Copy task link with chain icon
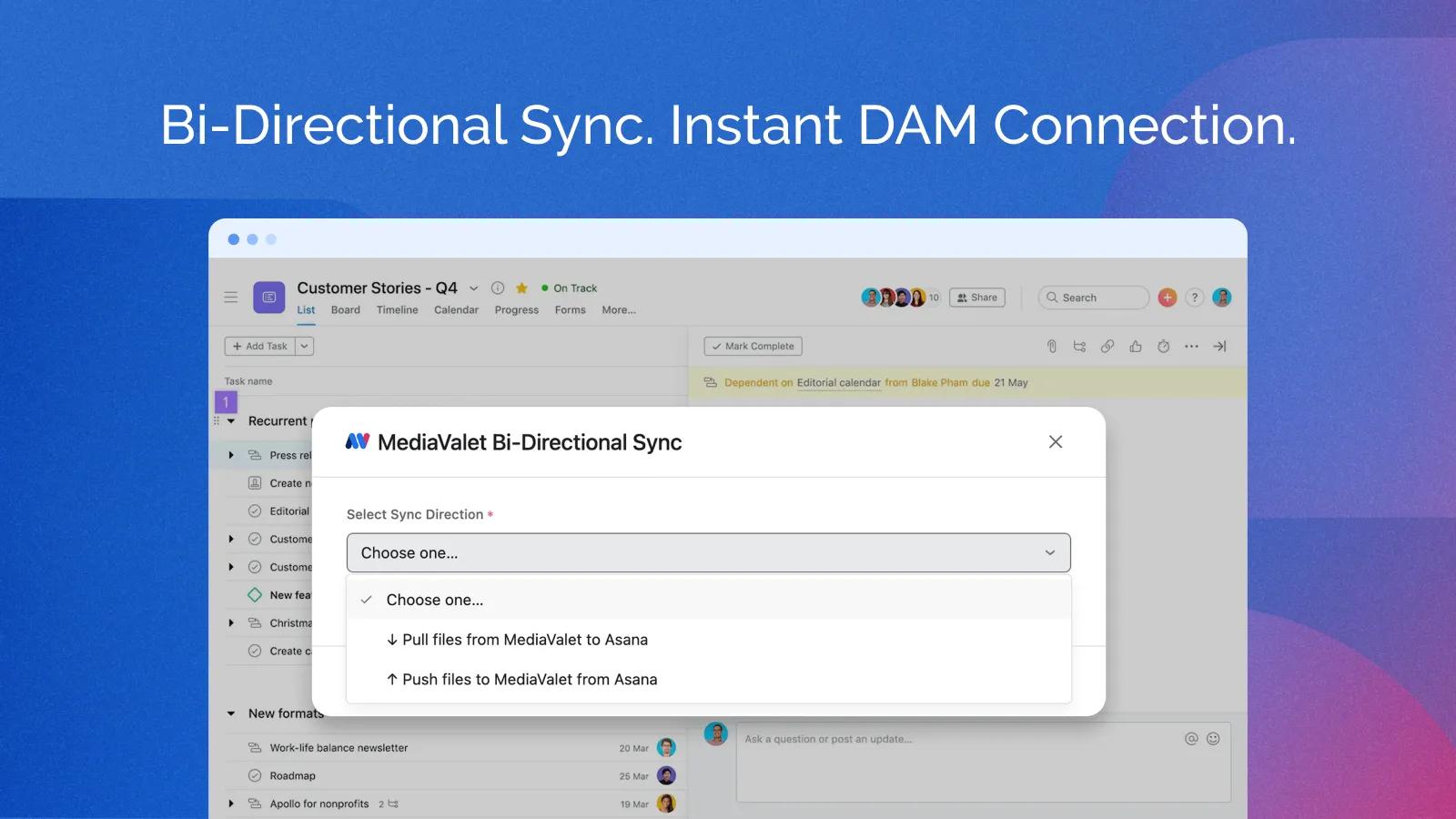This screenshot has height=819, width=1456. pyautogui.click(x=1107, y=346)
